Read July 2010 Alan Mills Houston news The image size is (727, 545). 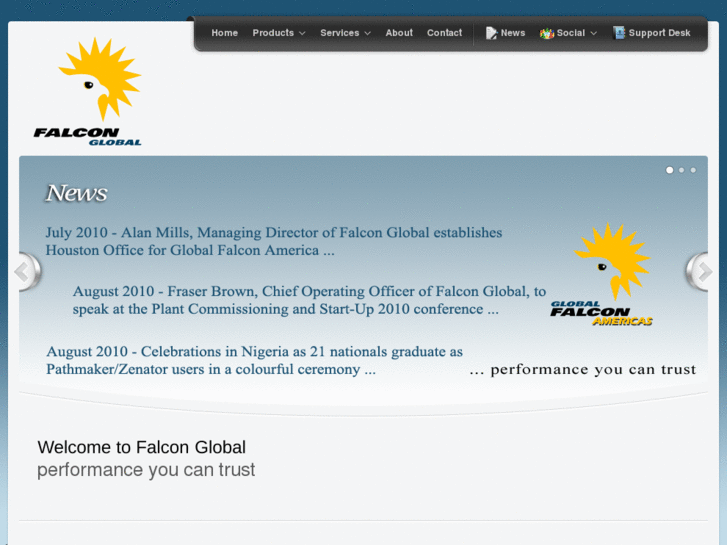273,241
